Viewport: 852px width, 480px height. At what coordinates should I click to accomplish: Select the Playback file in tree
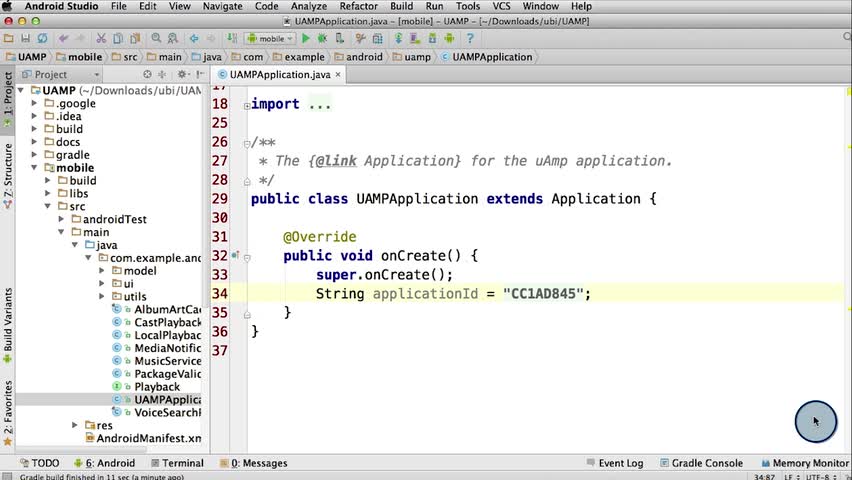[157, 387]
